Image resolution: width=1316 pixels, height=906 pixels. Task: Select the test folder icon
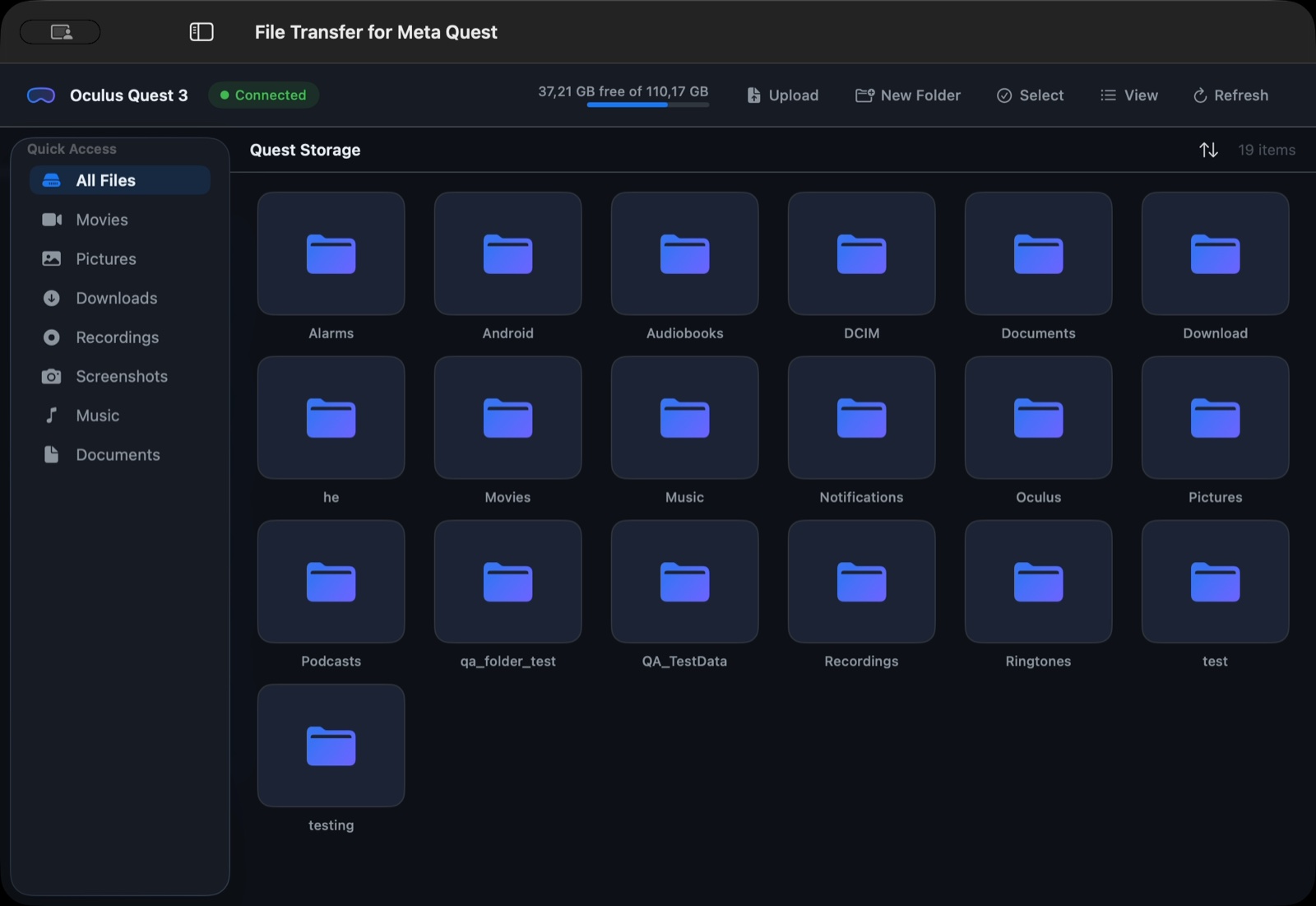point(1215,581)
